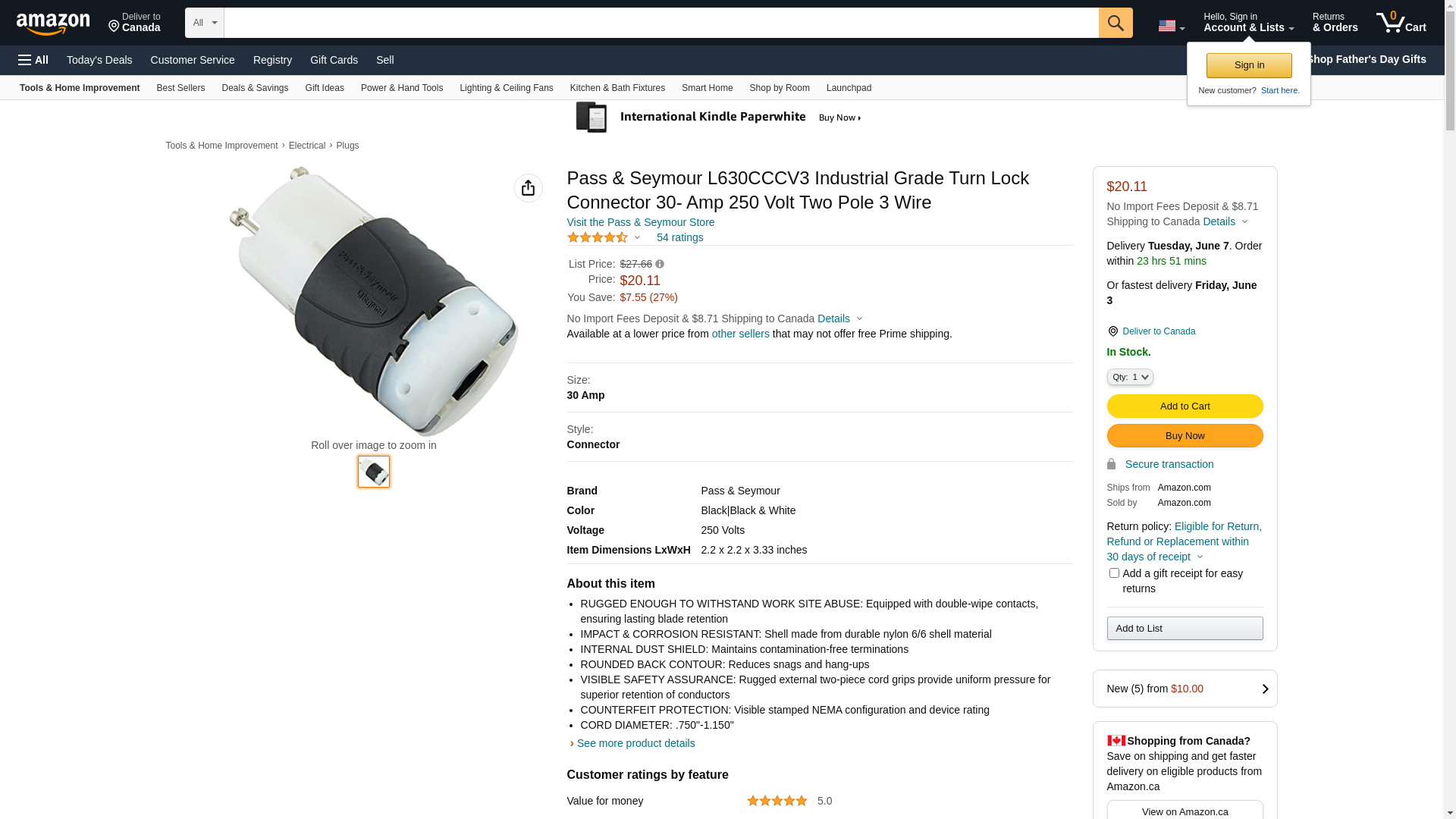Open the search category All dropdown

point(204,23)
